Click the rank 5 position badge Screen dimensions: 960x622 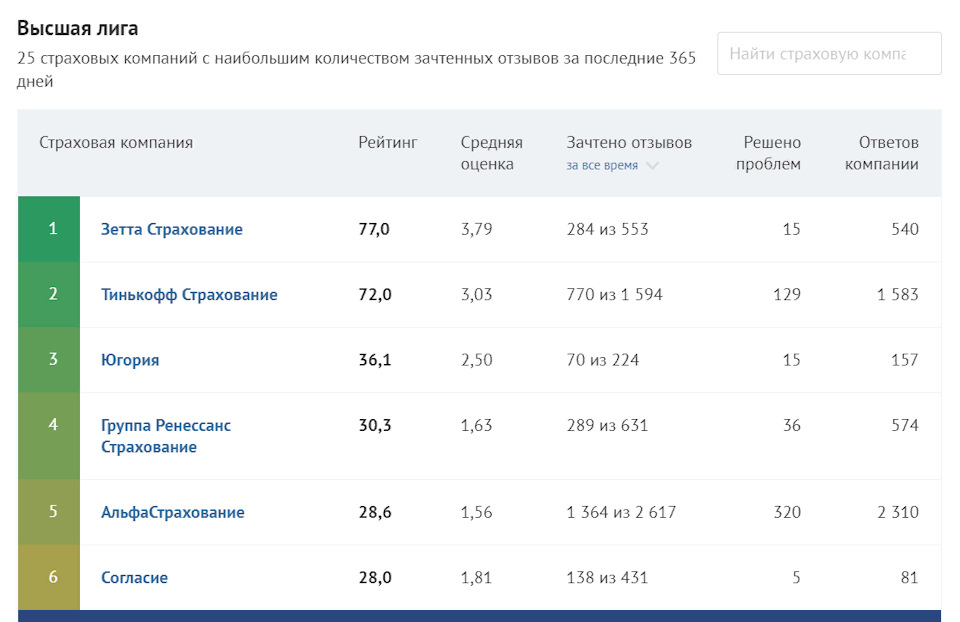53,512
